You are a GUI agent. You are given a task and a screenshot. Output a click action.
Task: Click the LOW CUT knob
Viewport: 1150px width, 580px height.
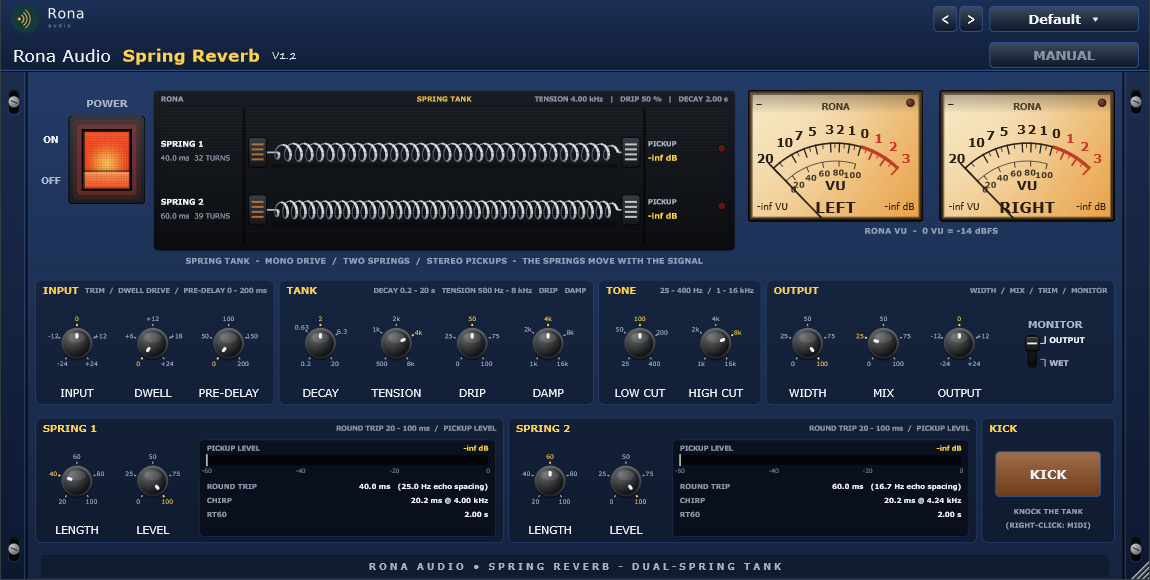click(640, 342)
